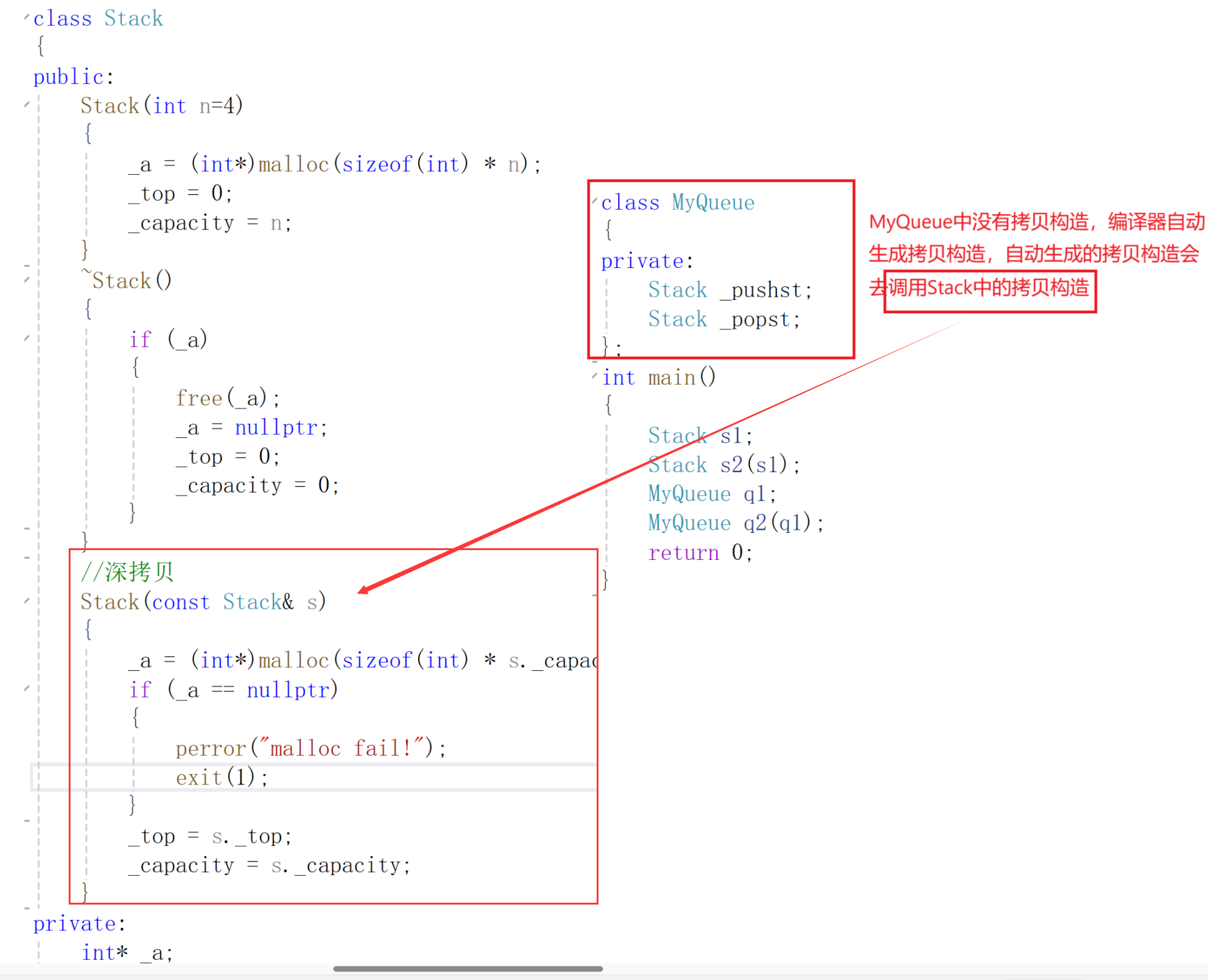This screenshot has width=1208, height=980.
Task: Click the perror("malloc fail!") line
Action: pyautogui.click(x=310, y=748)
